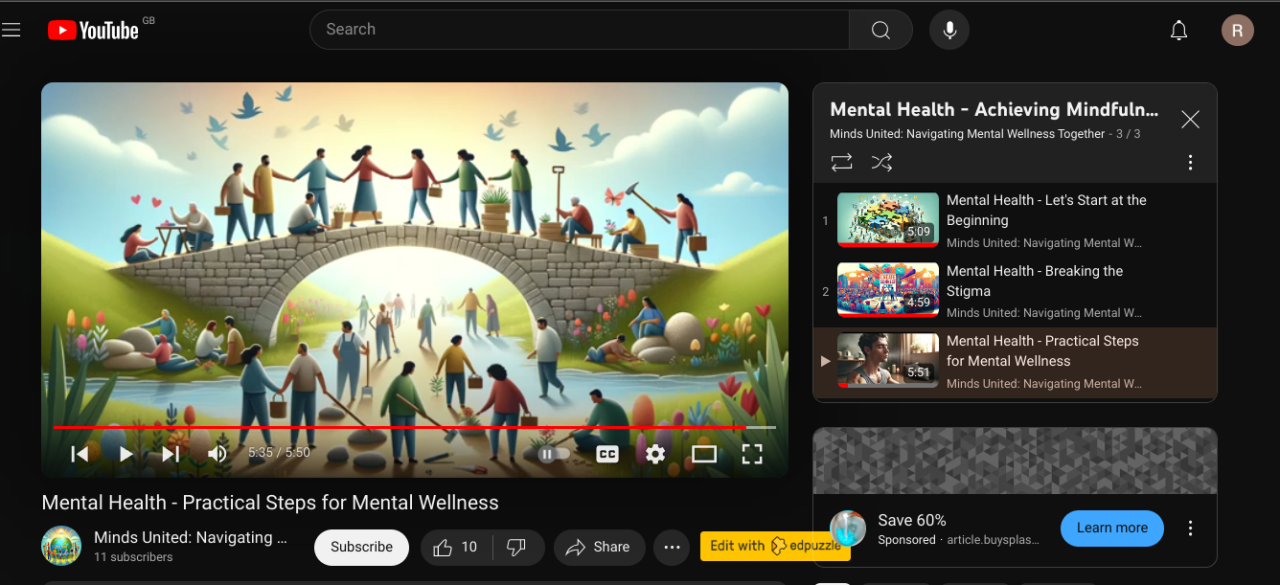Open playlist options three-dot menu
The height and width of the screenshot is (585, 1280).
click(1190, 162)
